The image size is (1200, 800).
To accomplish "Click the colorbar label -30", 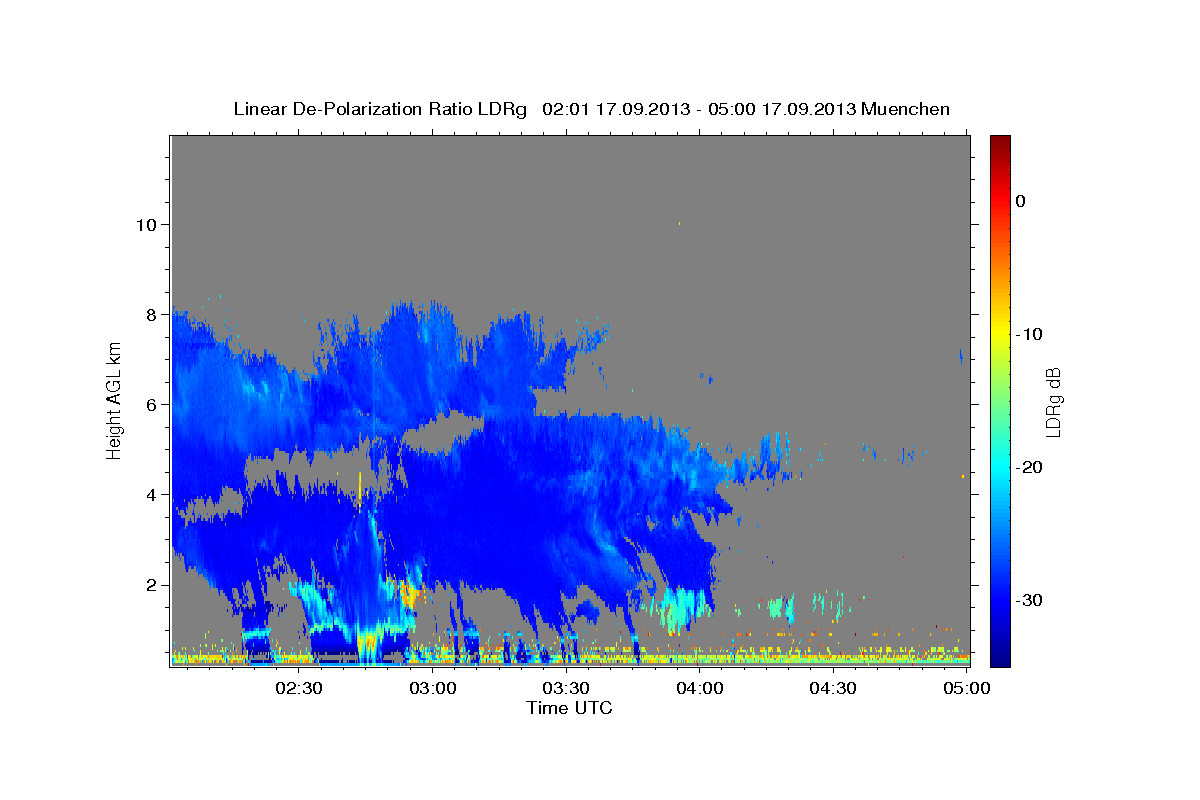I will pos(1030,600).
